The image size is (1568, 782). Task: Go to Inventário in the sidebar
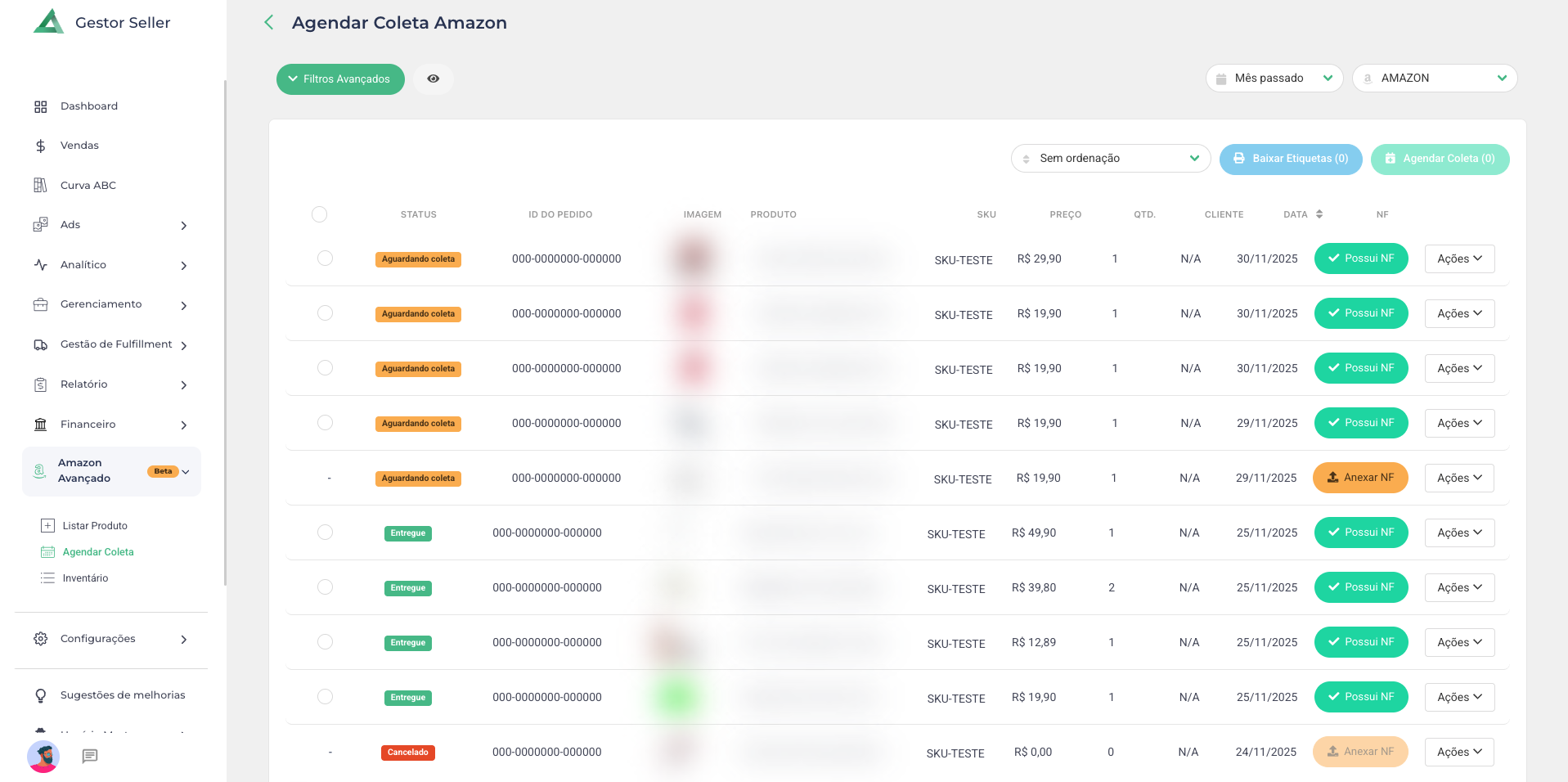(85, 578)
